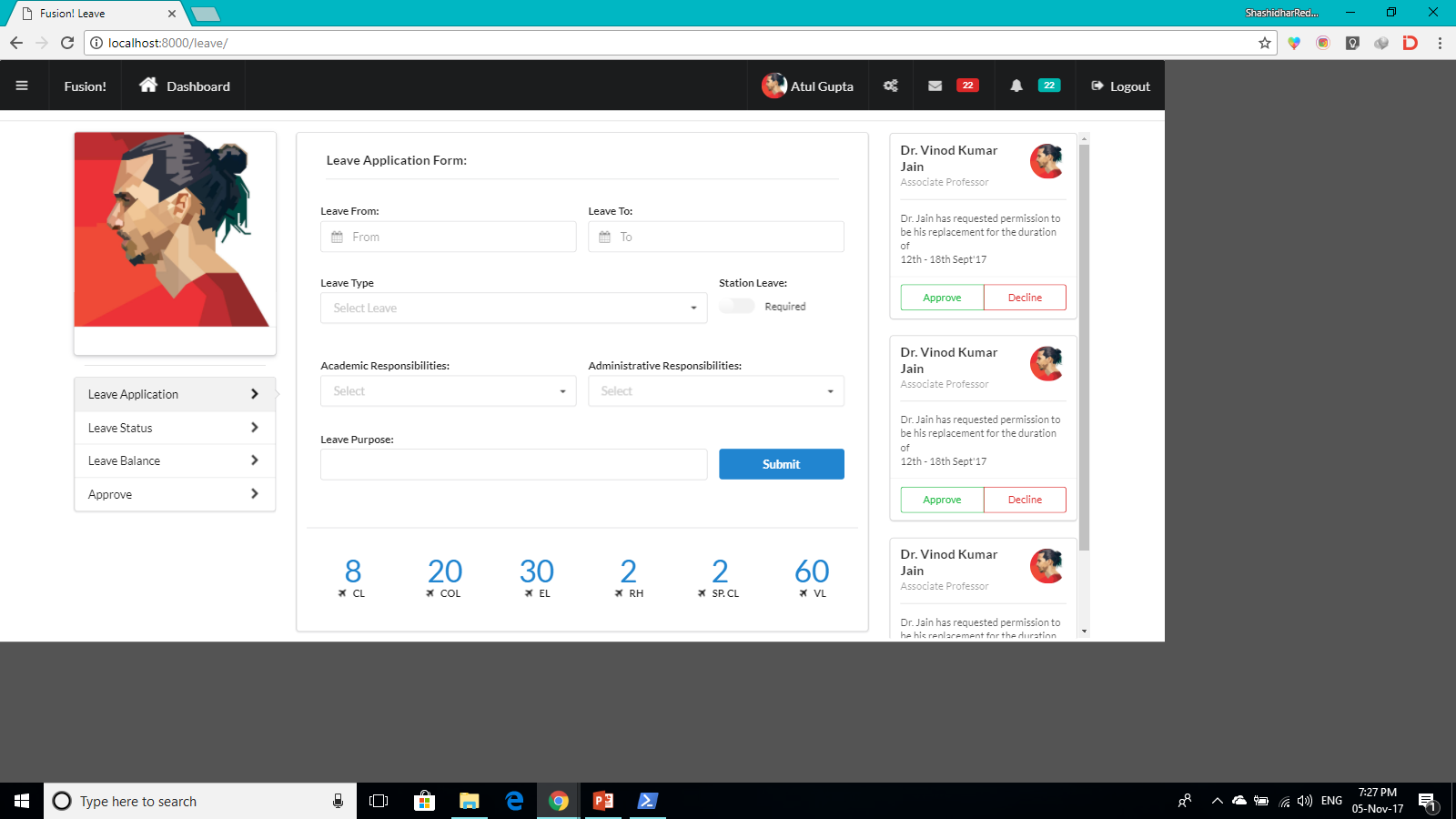Enable the Station Leave toggle

click(737, 307)
